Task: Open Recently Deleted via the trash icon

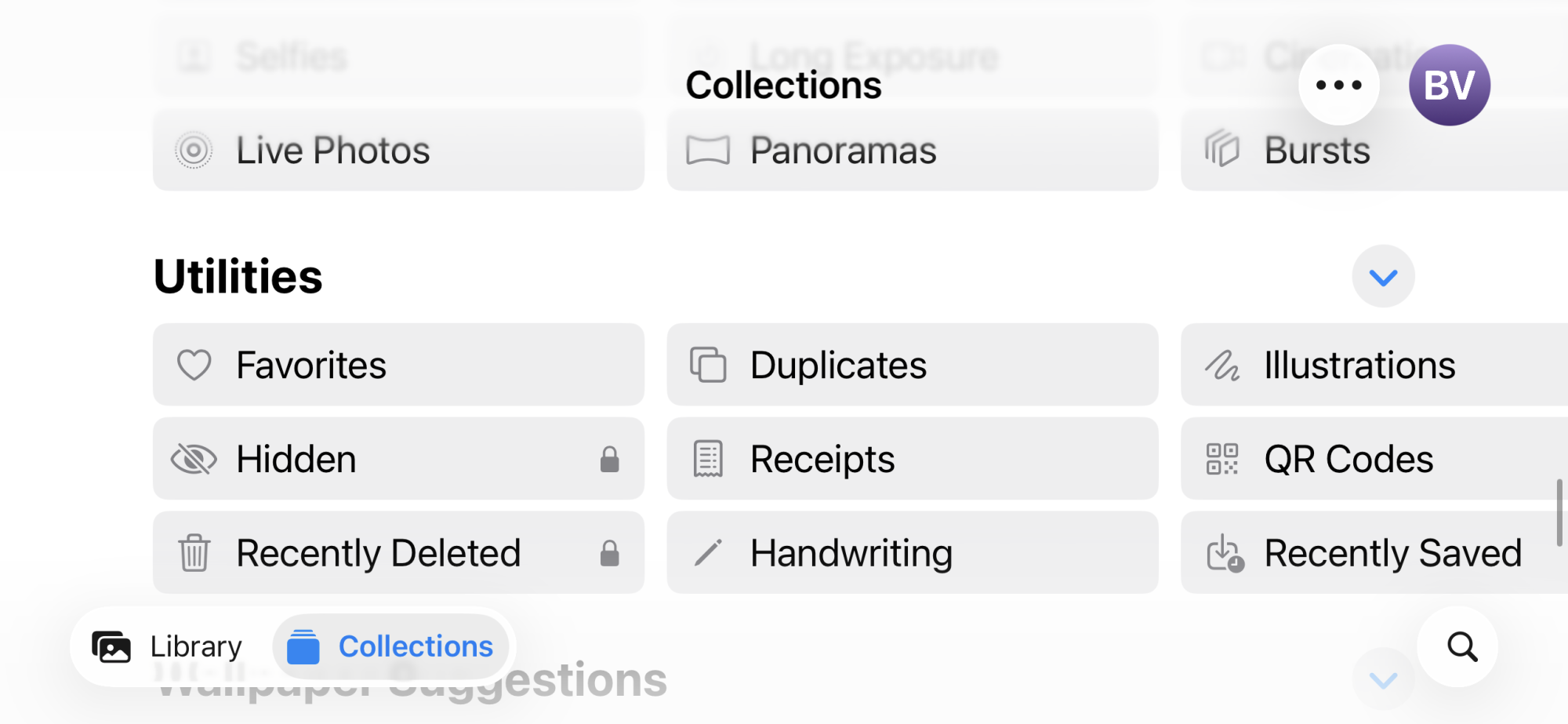Action: pos(194,553)
